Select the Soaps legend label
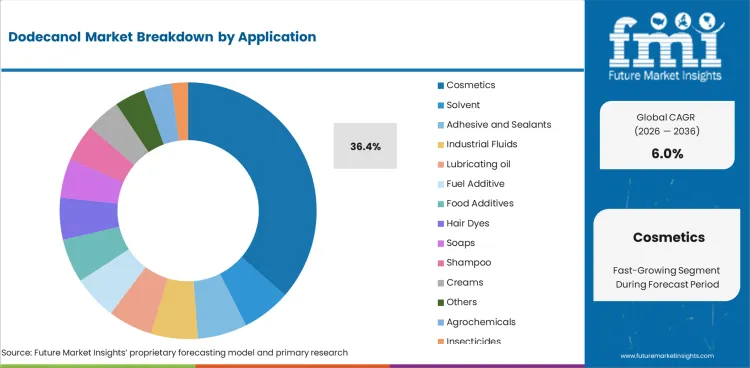 point(461,243)
